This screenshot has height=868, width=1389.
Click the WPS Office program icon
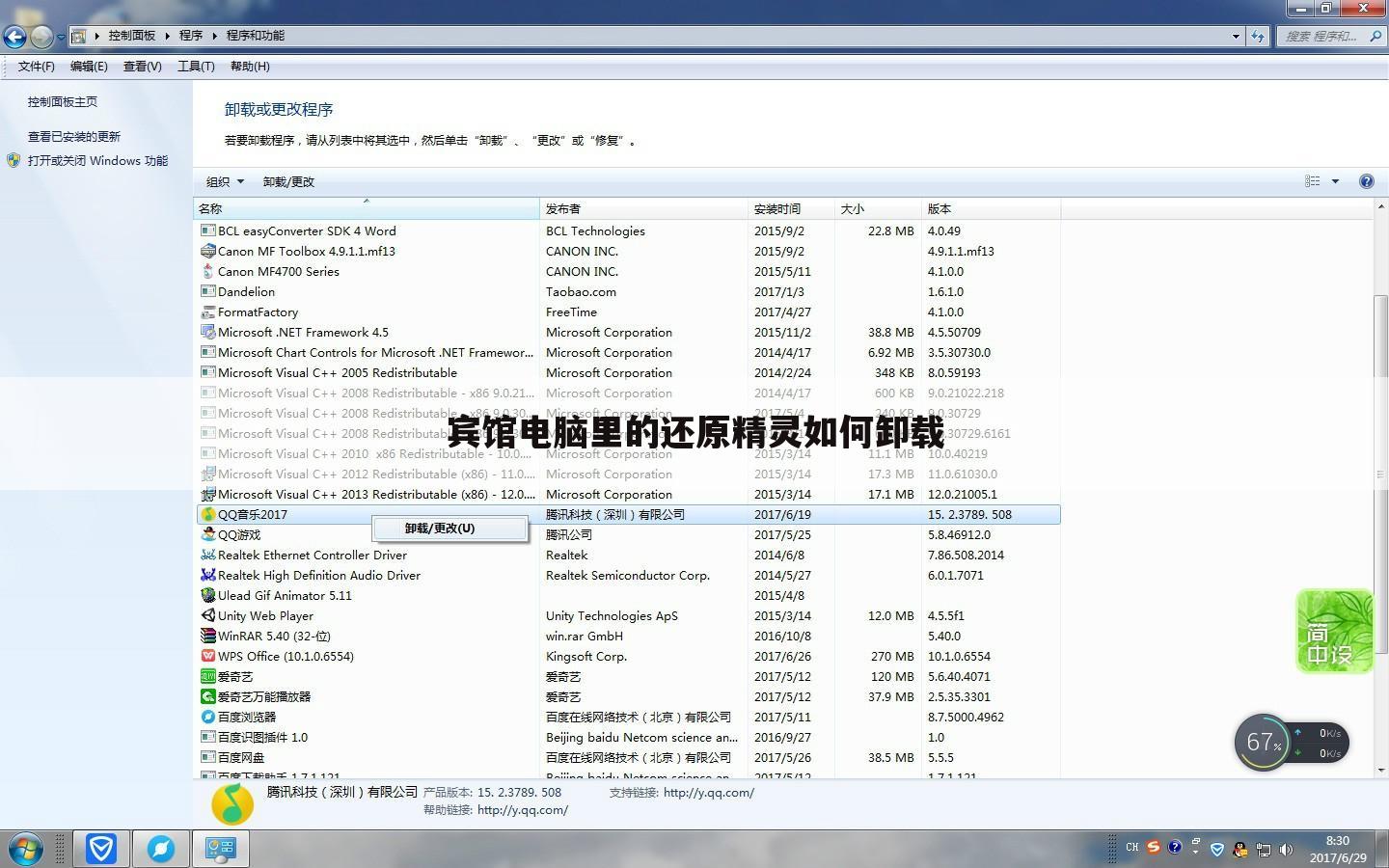point(207,657)
